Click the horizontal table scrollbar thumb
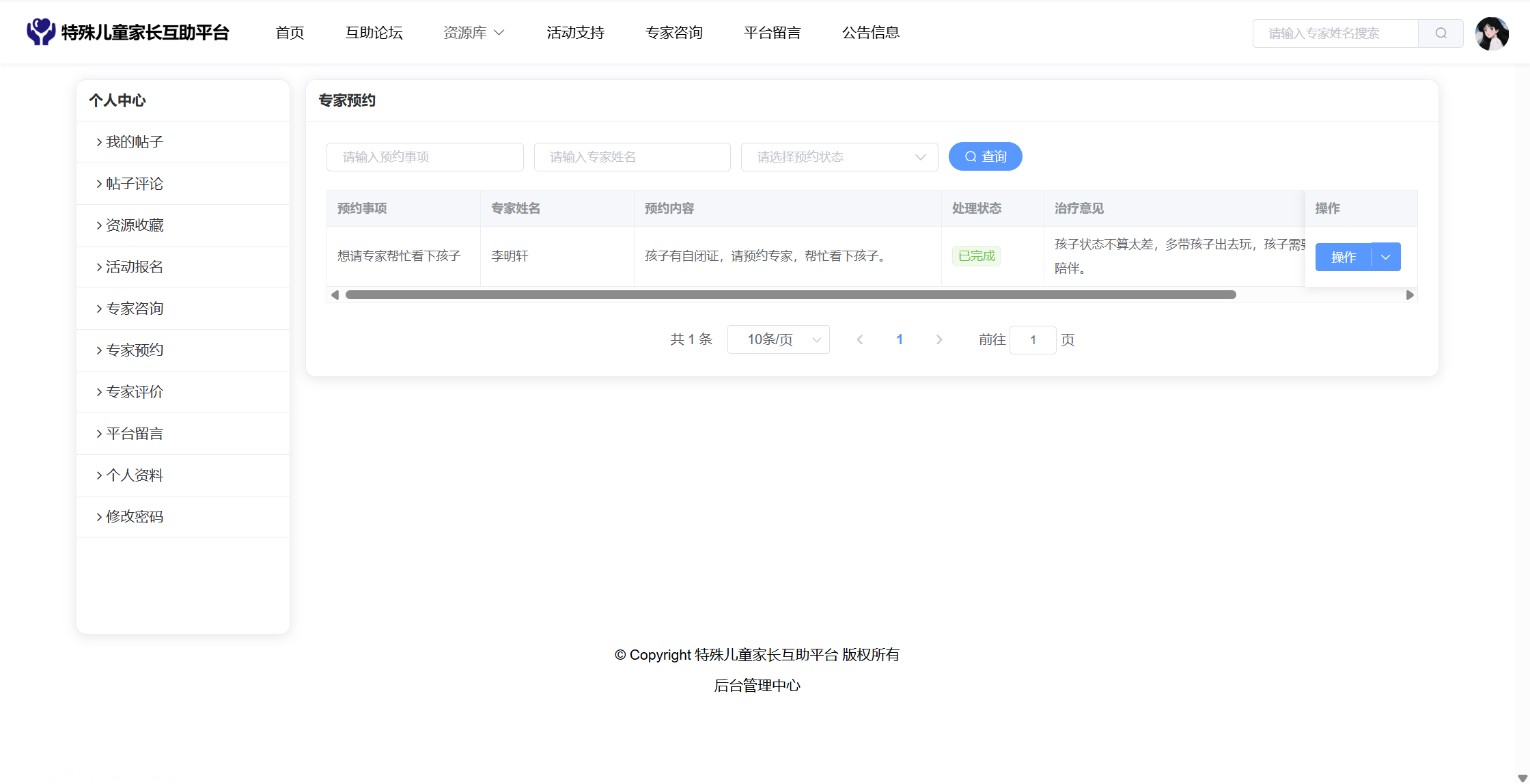 (x=790, y=295)
